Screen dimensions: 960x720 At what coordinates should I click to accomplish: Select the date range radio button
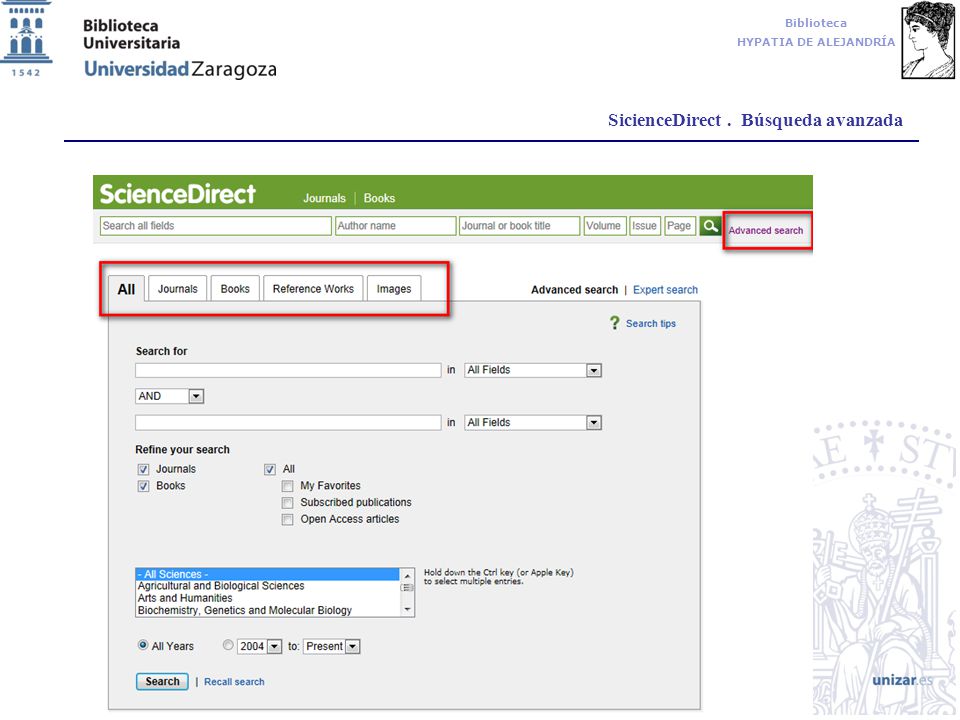pos(228,645)
